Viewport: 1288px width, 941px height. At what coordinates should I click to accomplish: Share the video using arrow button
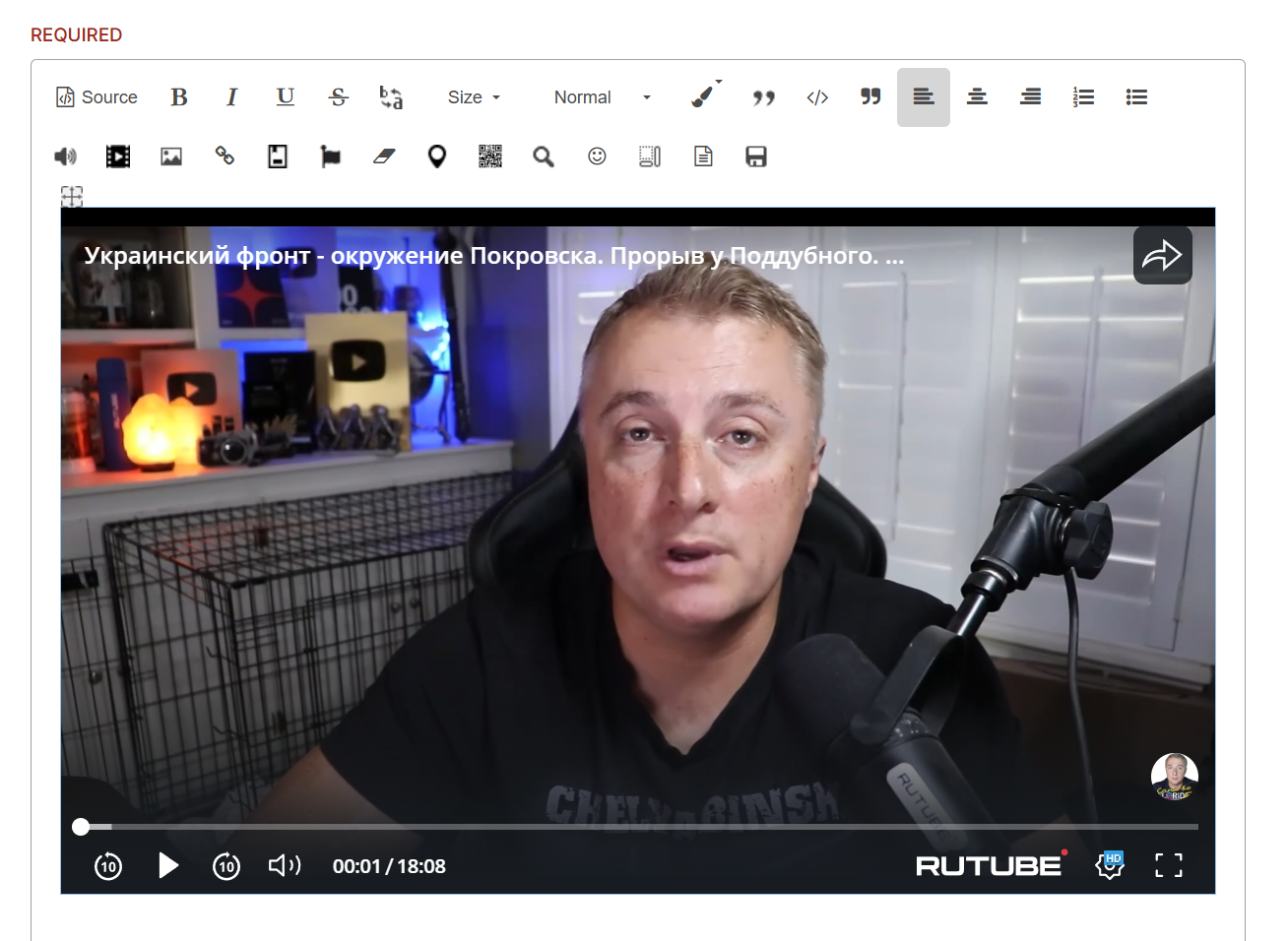coord(1162,256)
